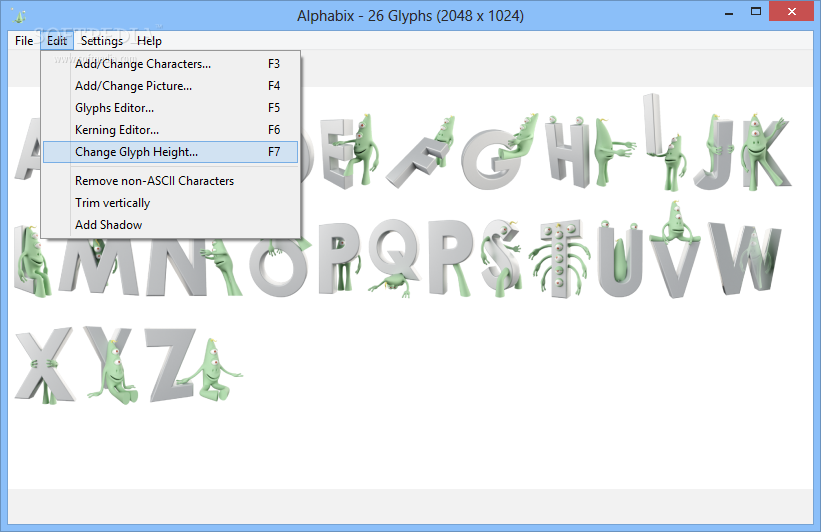
Task: Choose Add/Change Characters from the Edit menu
Action: pos(170,64)
